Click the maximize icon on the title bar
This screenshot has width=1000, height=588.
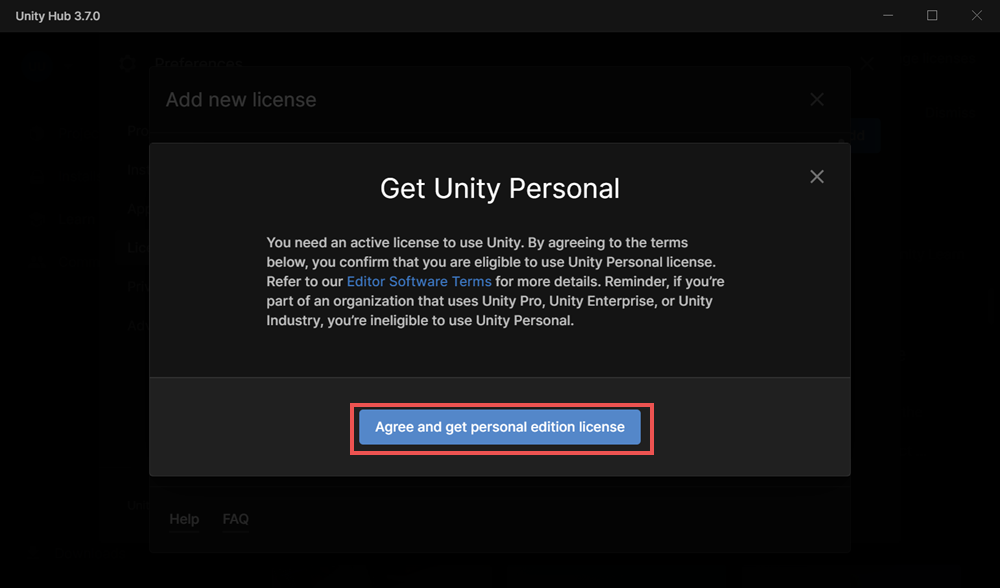click(931, 15)
